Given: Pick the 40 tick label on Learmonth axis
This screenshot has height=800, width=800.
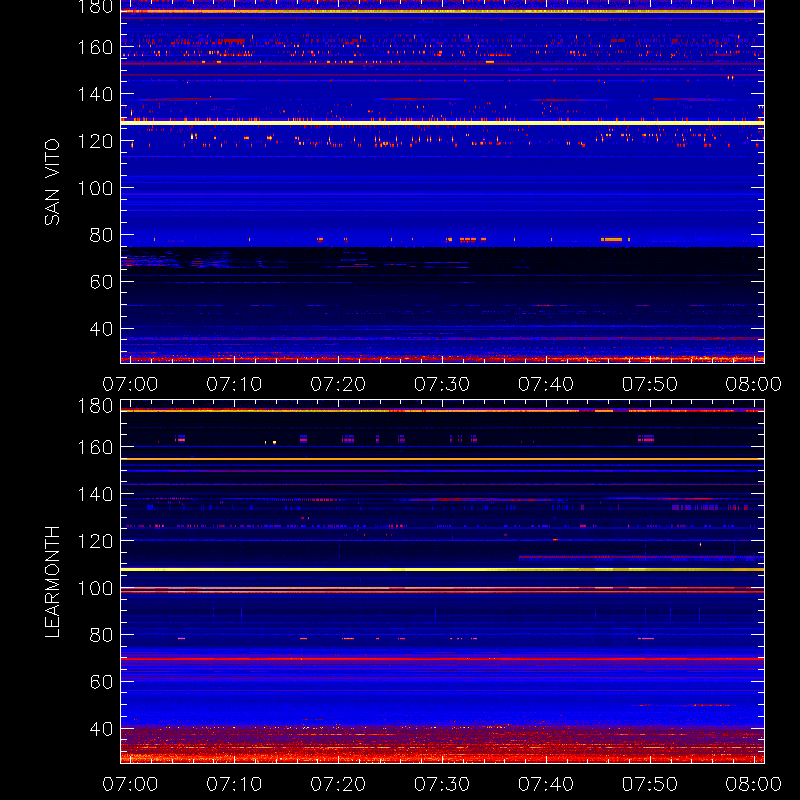Looking at the screenshot, I should [101, 729].
